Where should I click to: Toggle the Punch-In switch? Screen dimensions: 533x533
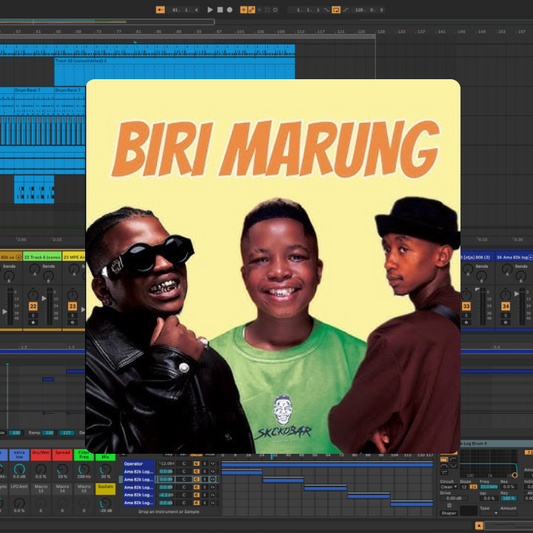tap(326, 10)
